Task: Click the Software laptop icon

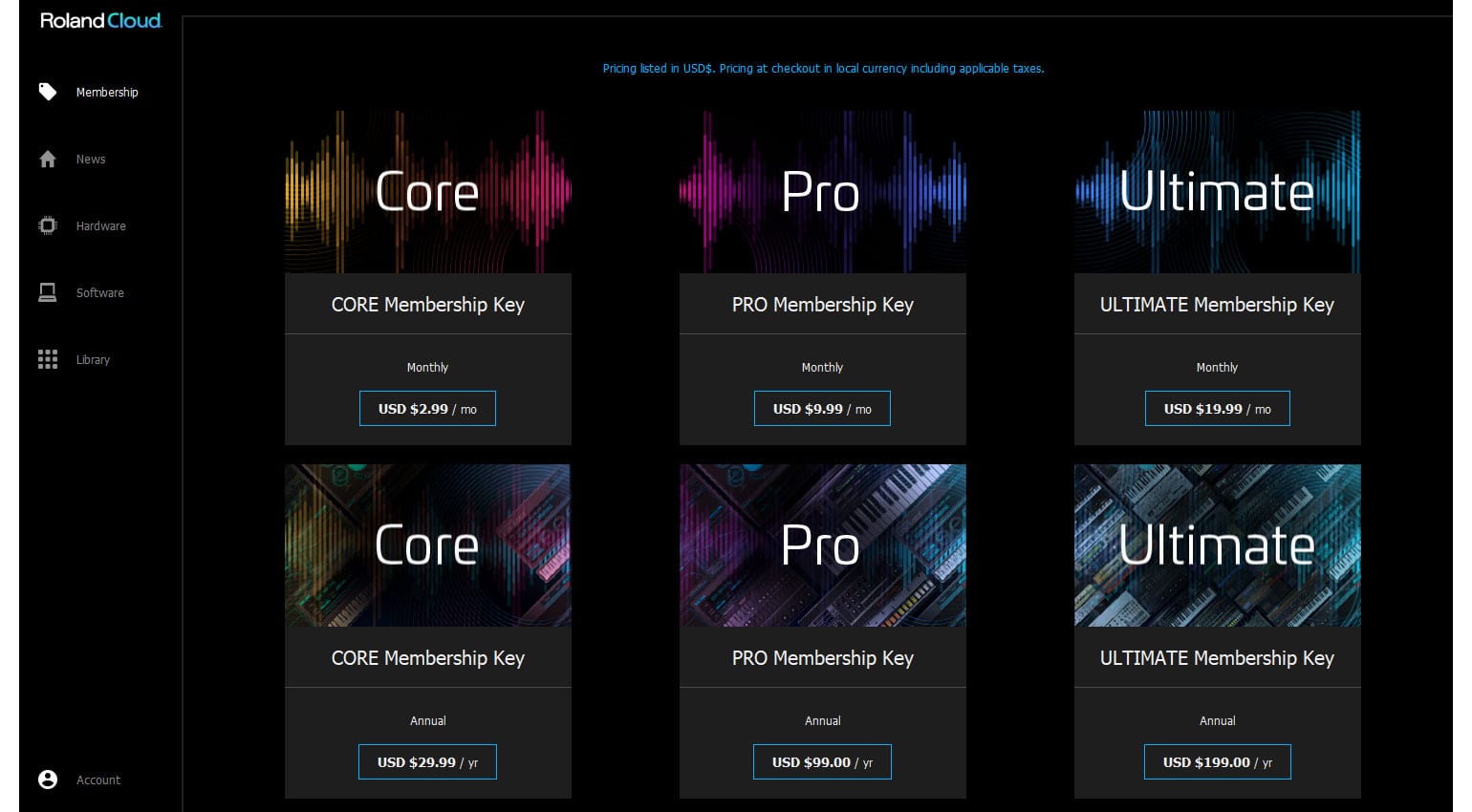Action: point(48,292)
